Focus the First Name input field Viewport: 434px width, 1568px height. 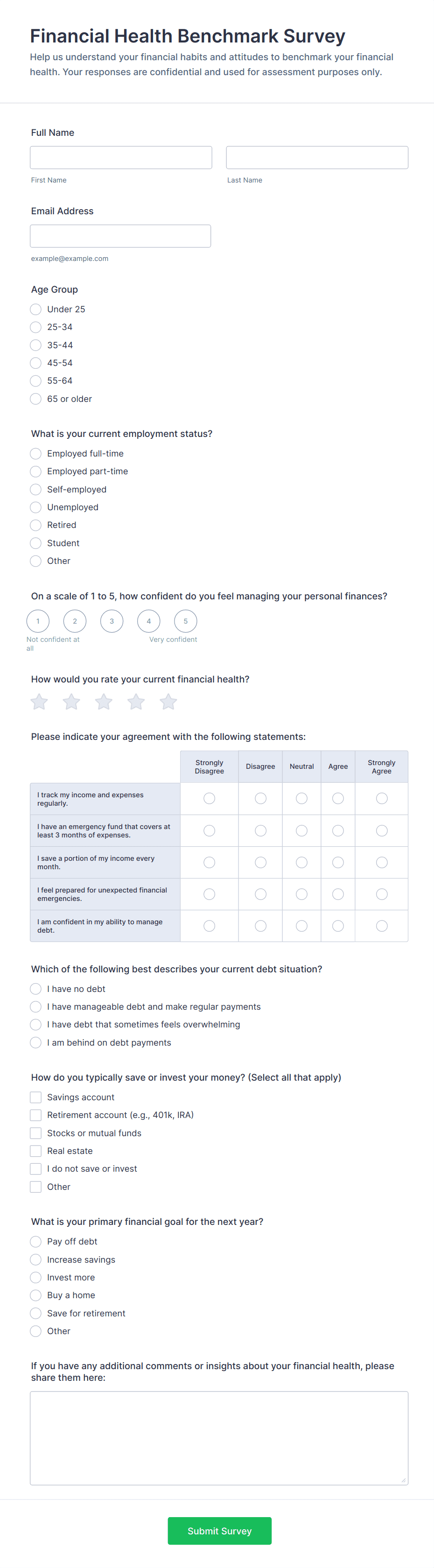[x=121, y=158]
